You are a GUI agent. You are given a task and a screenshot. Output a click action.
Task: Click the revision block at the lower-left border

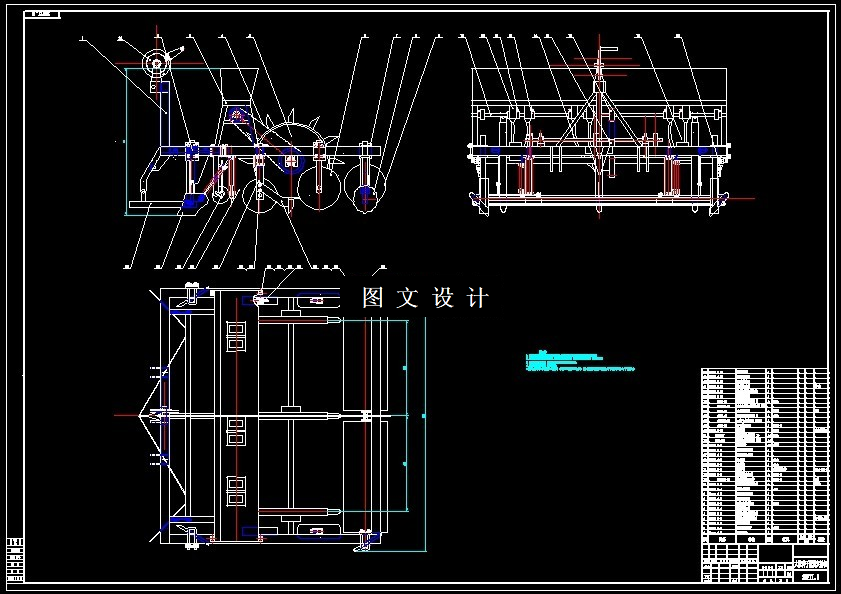coord(16,560)
